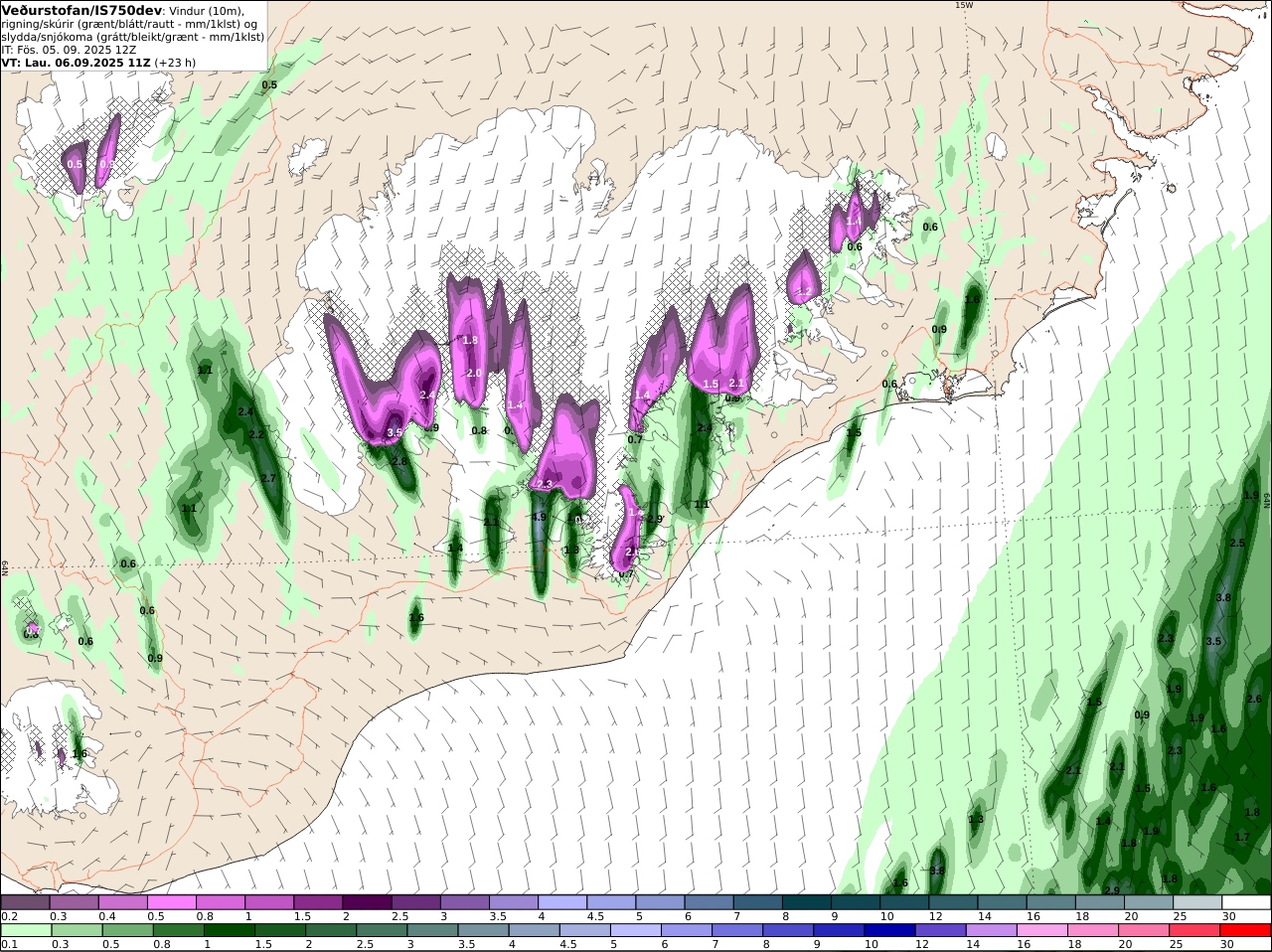Select snow scale swatch starting at 0.8
The image size is (1272, 952).
221,902
